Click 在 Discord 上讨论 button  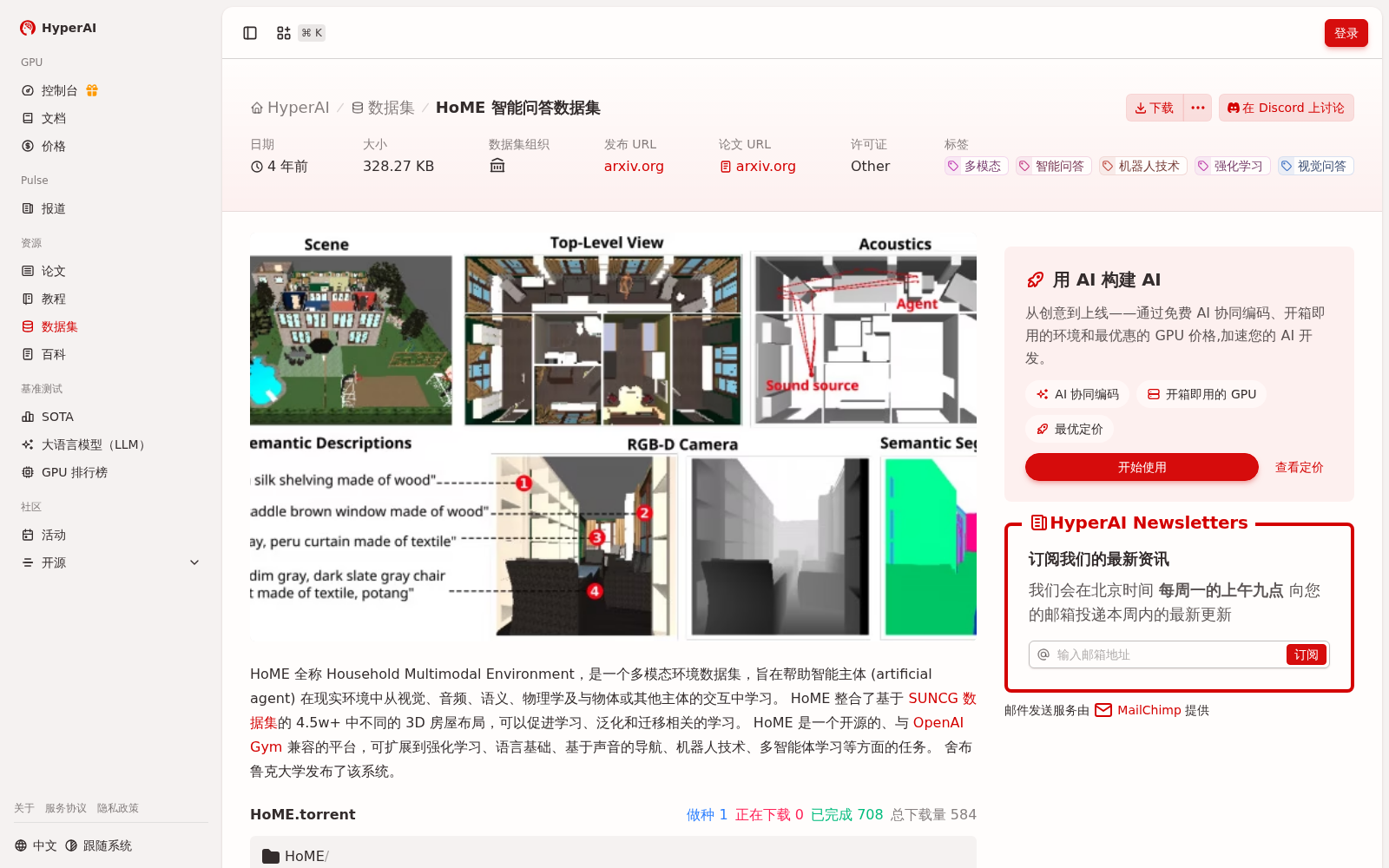(x=1287, y=108)
